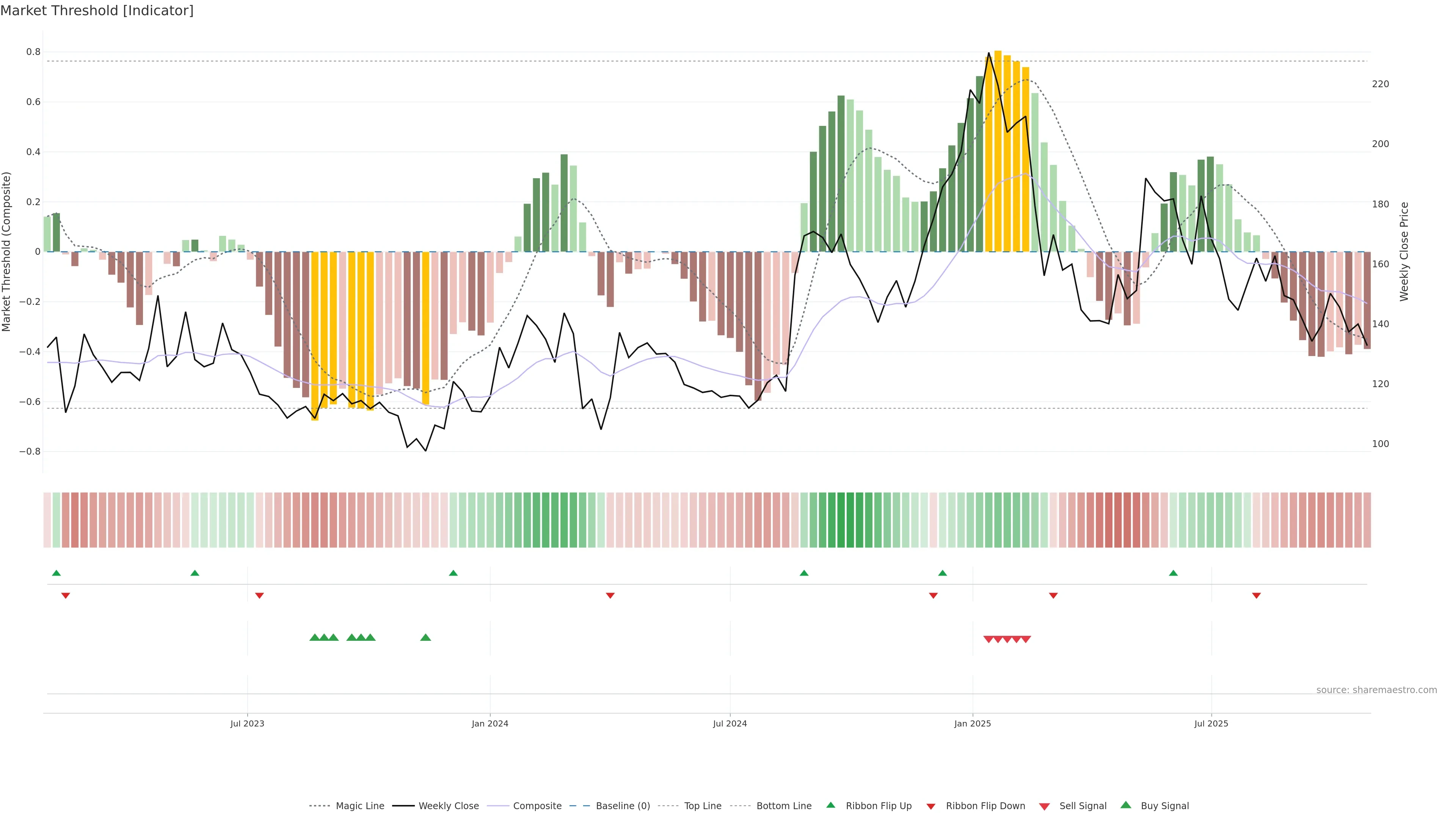This screenshot has width=1456, height=819.
Task: Click the isolated rightmost green buy signal triangle
Action: (x=425, y=637)
